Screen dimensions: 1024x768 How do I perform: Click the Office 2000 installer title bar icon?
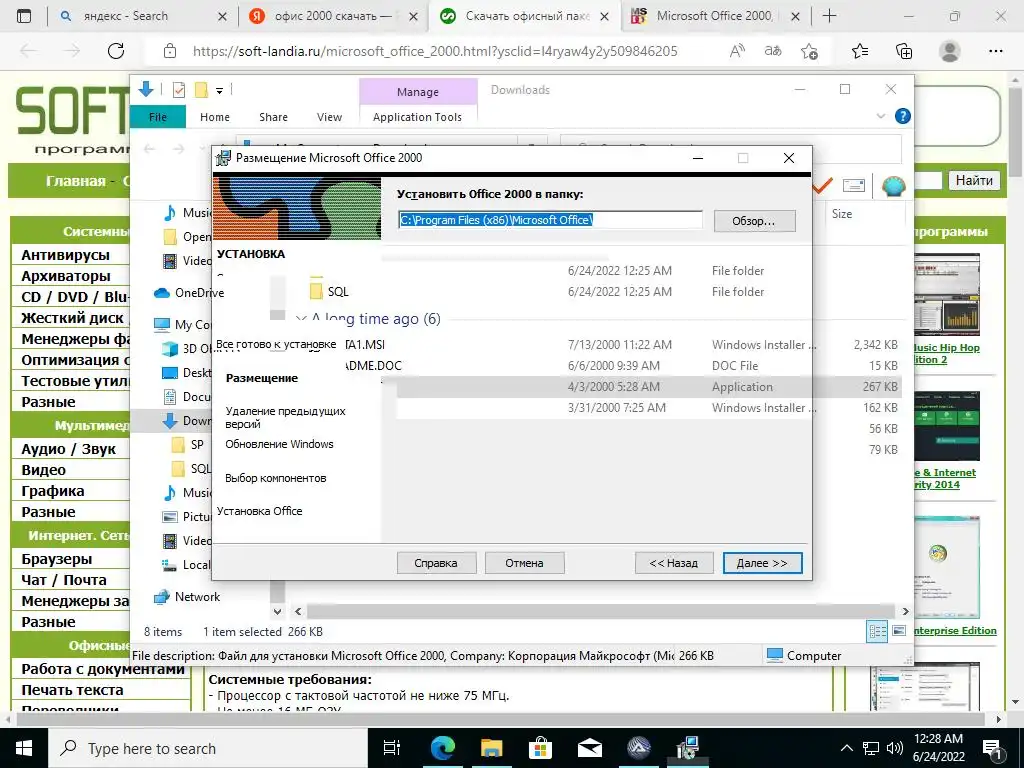pos(223,157)
